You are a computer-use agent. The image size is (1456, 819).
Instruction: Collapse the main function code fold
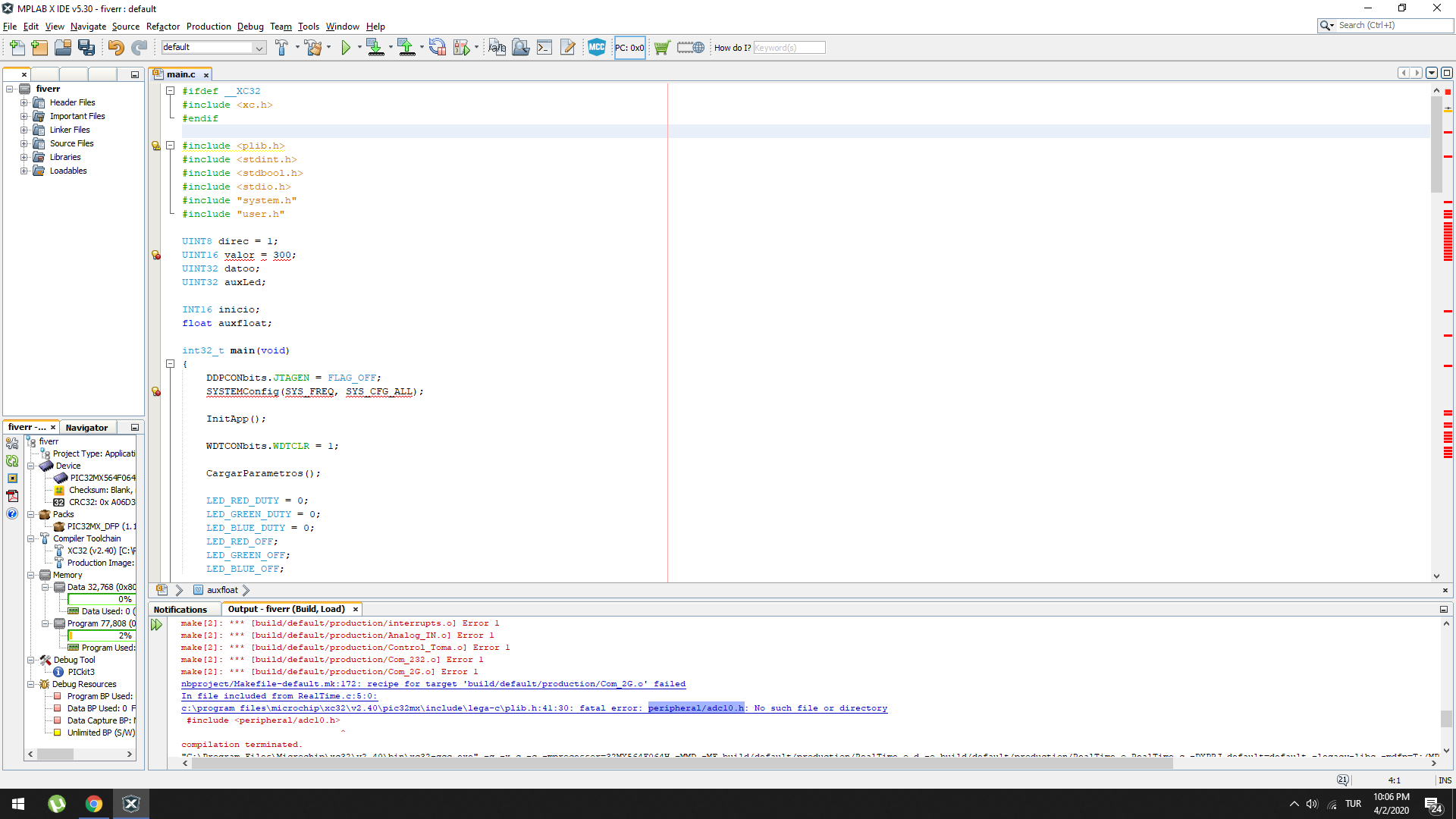(x=171, y=364)
